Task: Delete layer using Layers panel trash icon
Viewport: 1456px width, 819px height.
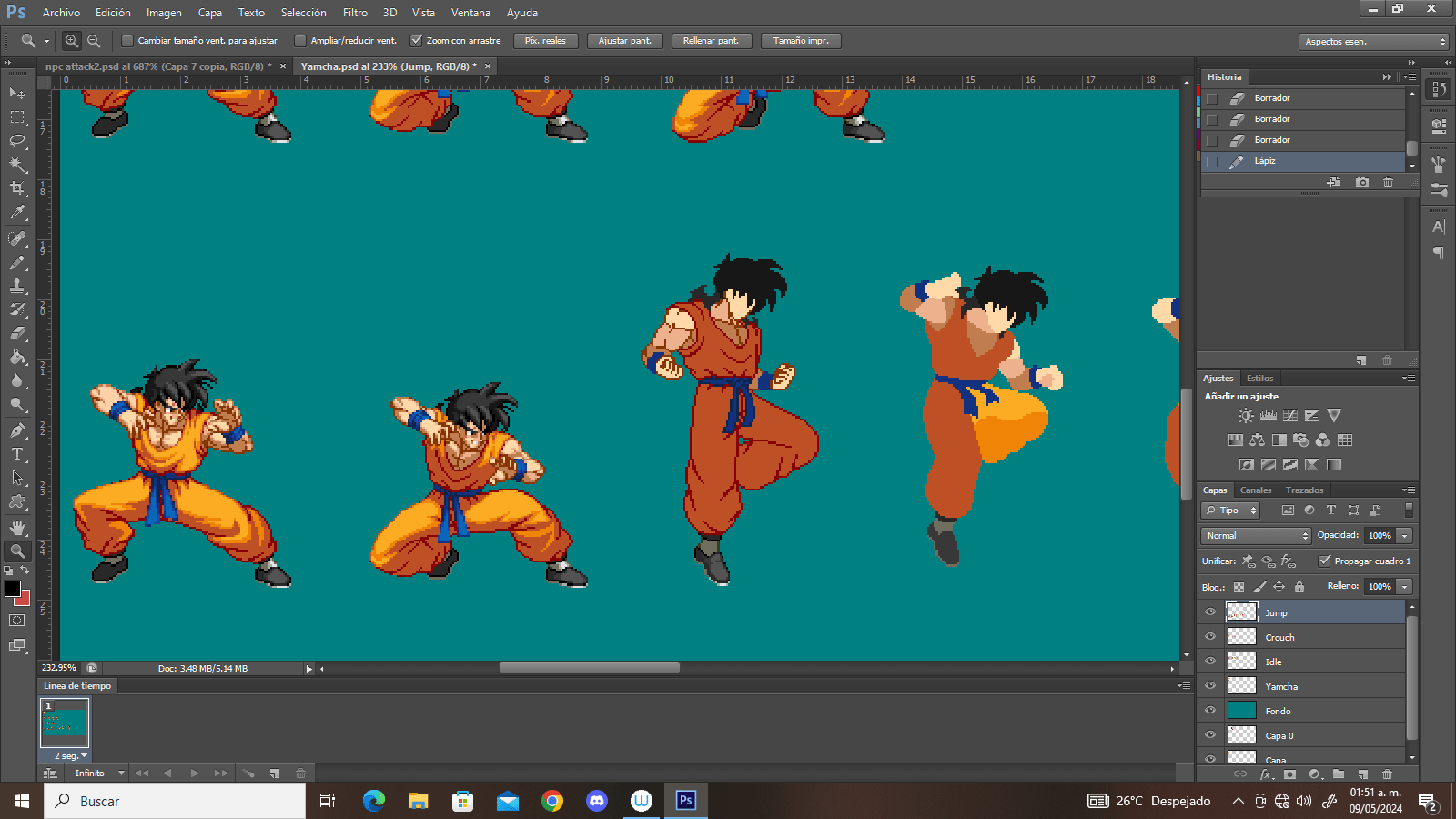Action: 1387,774
